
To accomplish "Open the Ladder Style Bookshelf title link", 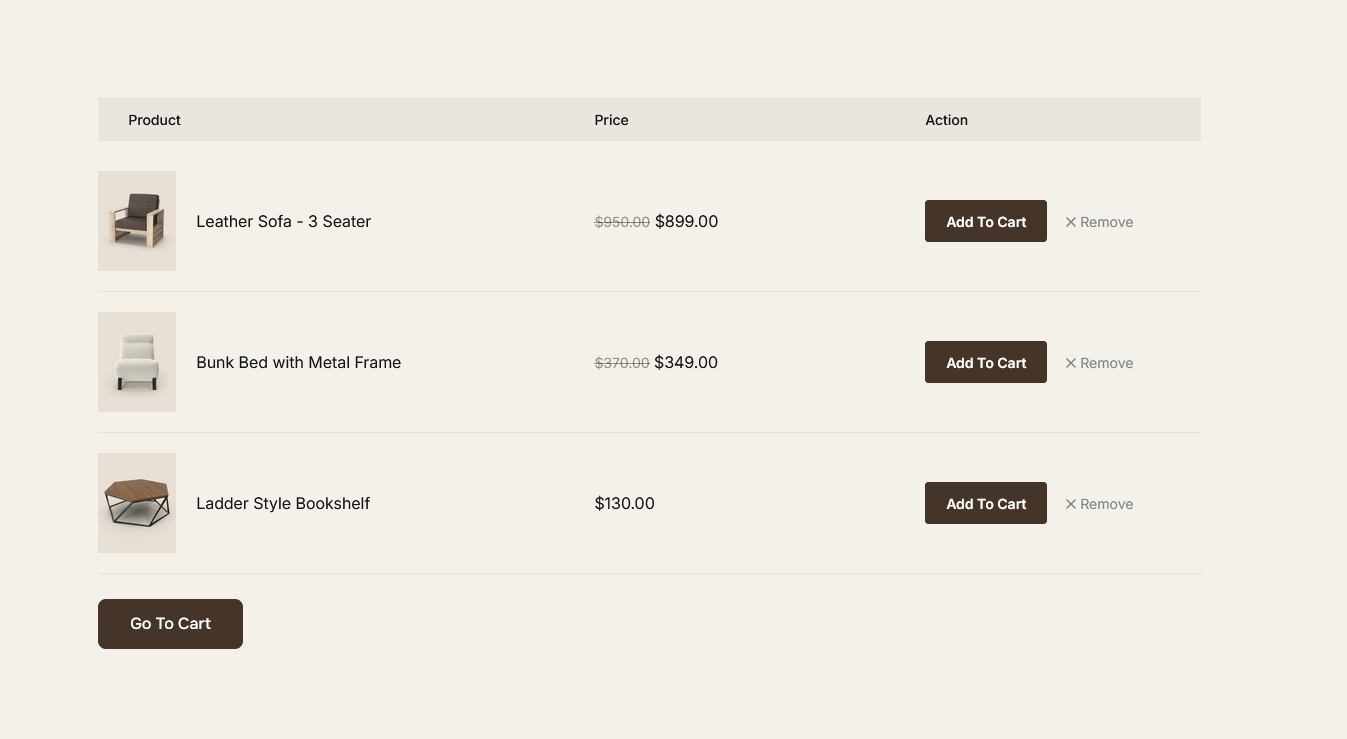I will [283, 503].
